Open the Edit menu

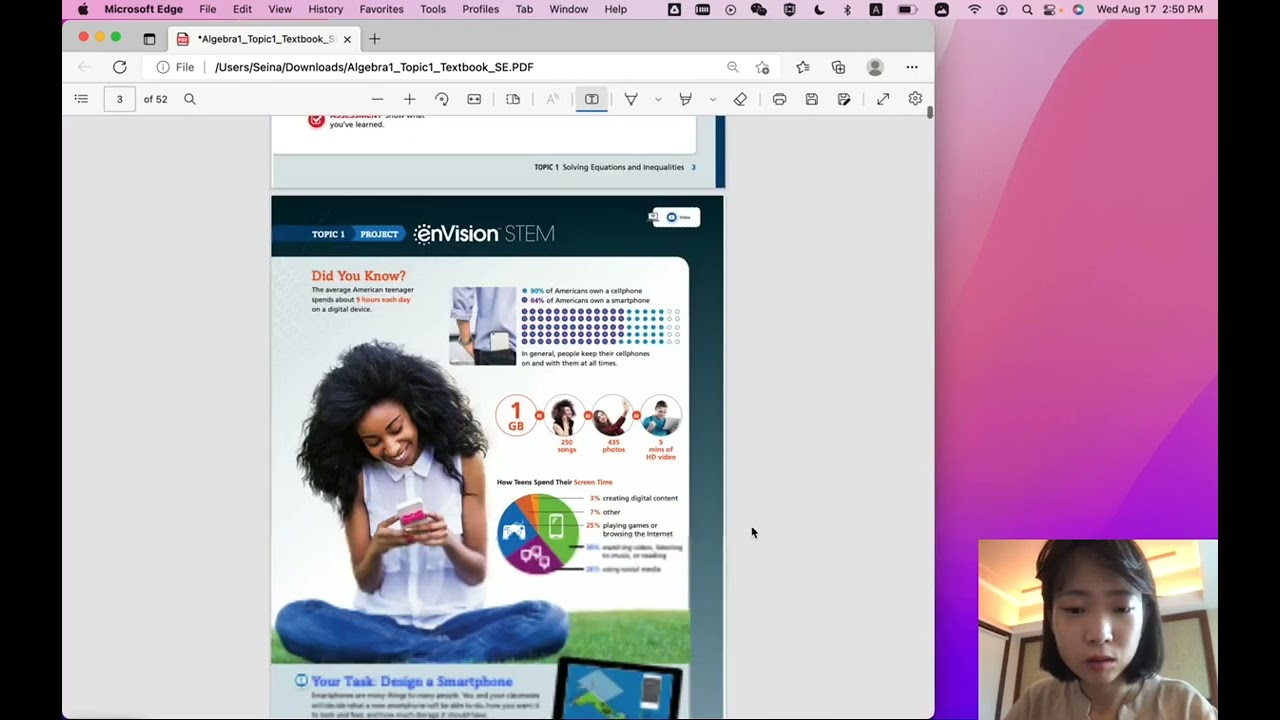(x=242, y=9)
